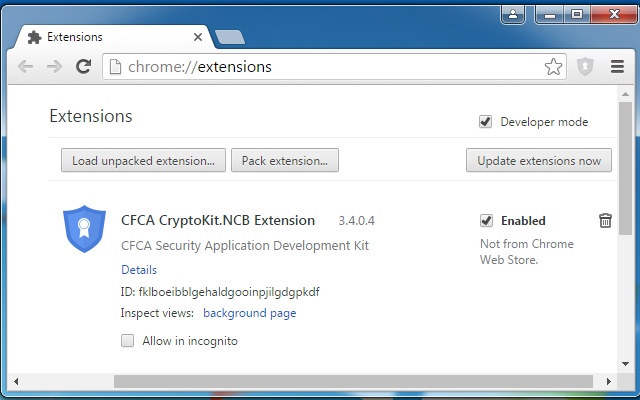
Task: Open the Chrome hamburger menu
Action: pos(617,67)
